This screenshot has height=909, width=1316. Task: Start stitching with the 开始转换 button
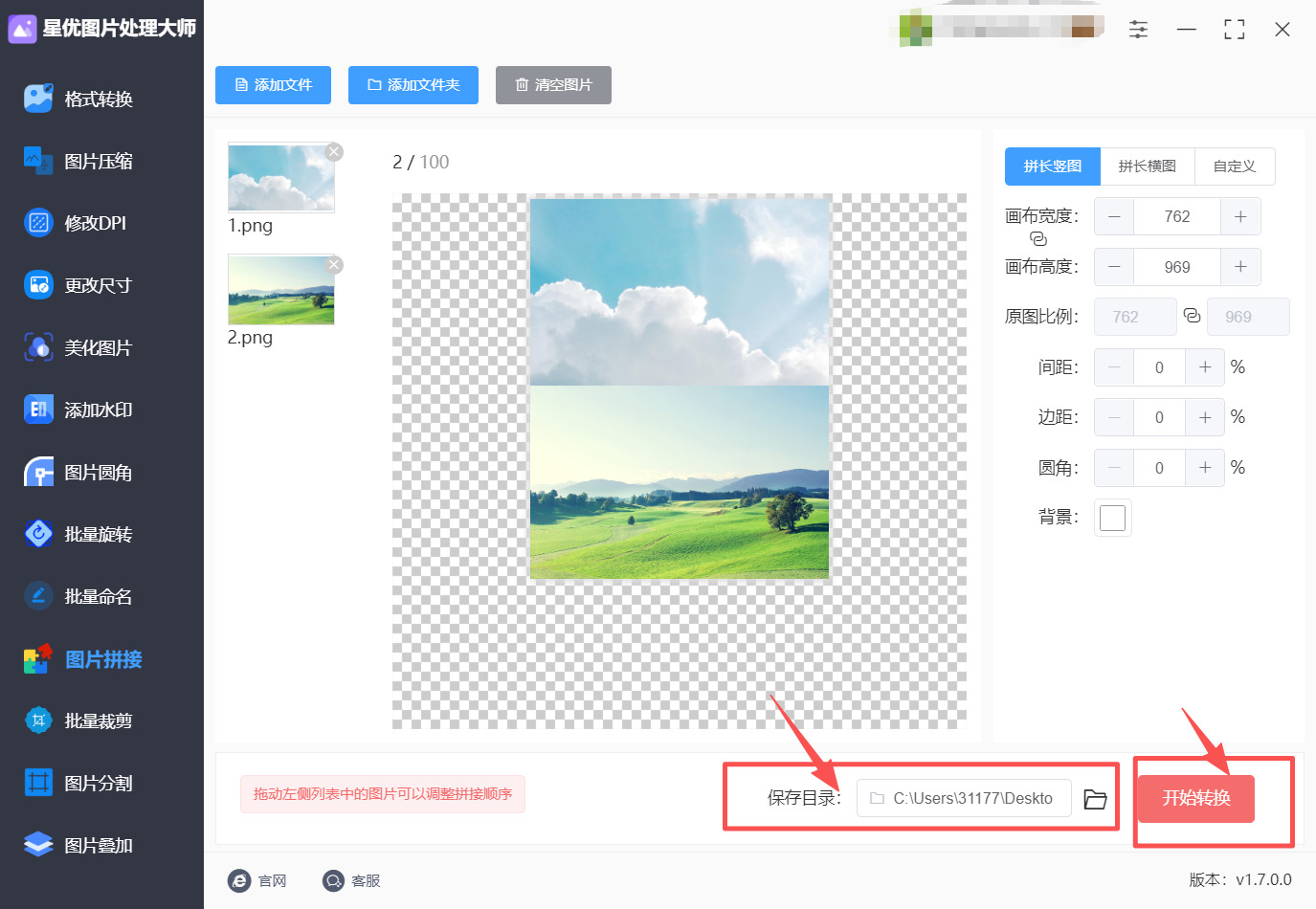click(1196, 799)
